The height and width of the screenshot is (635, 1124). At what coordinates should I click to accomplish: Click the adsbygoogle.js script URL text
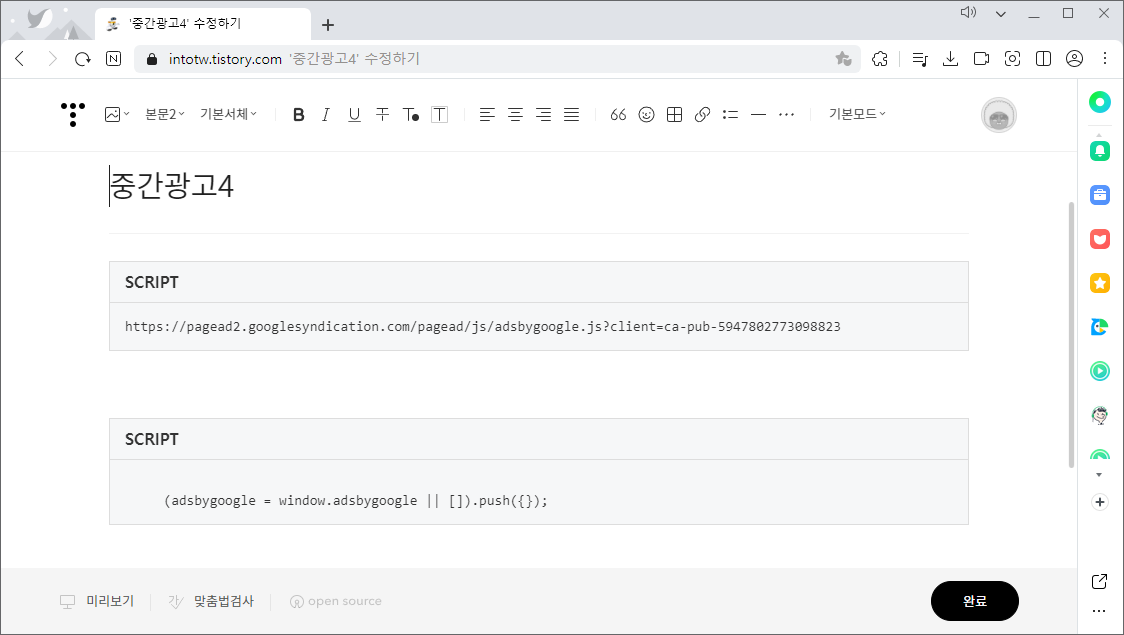point(482,327)
